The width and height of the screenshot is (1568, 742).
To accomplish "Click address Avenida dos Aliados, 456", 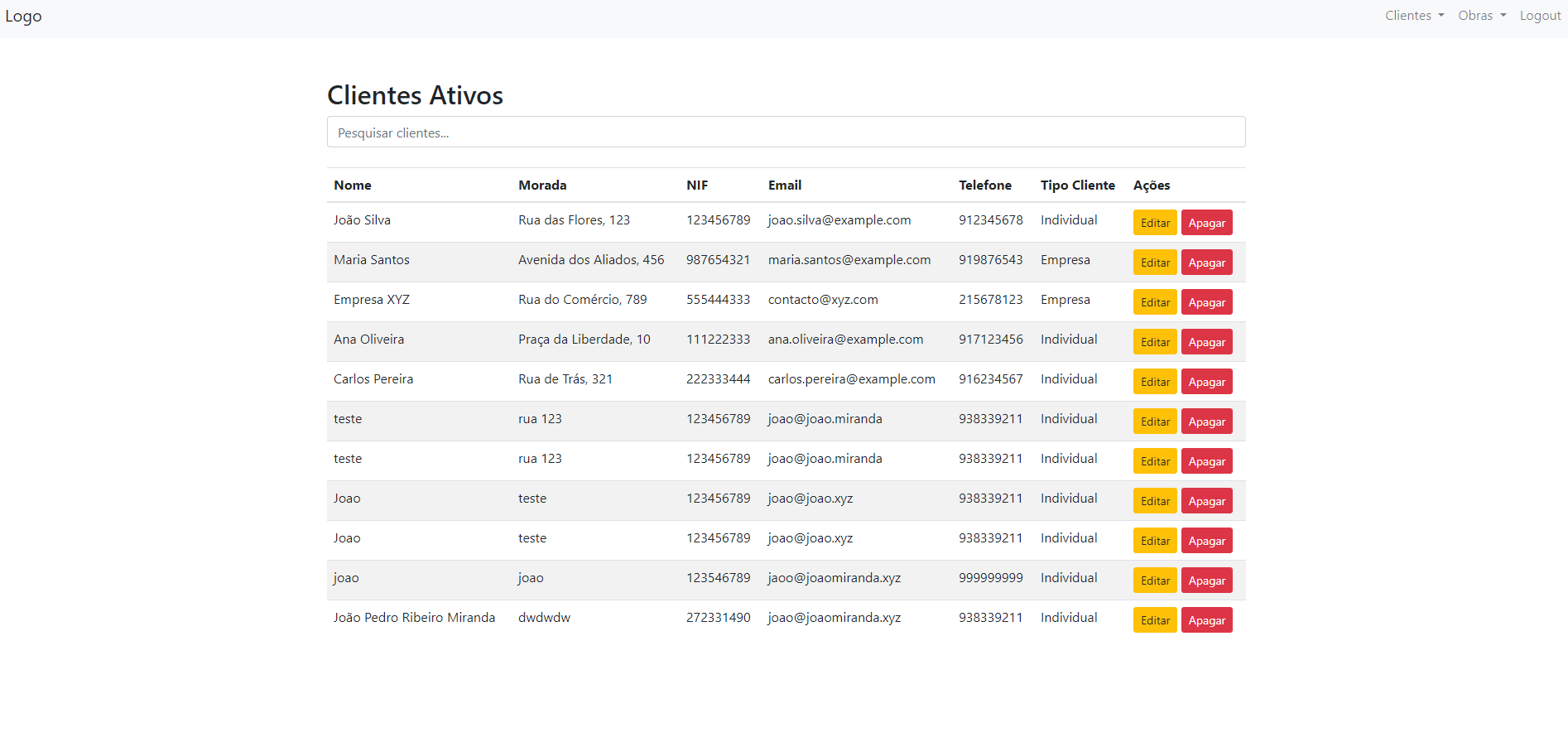I will (x=591, y=260).
